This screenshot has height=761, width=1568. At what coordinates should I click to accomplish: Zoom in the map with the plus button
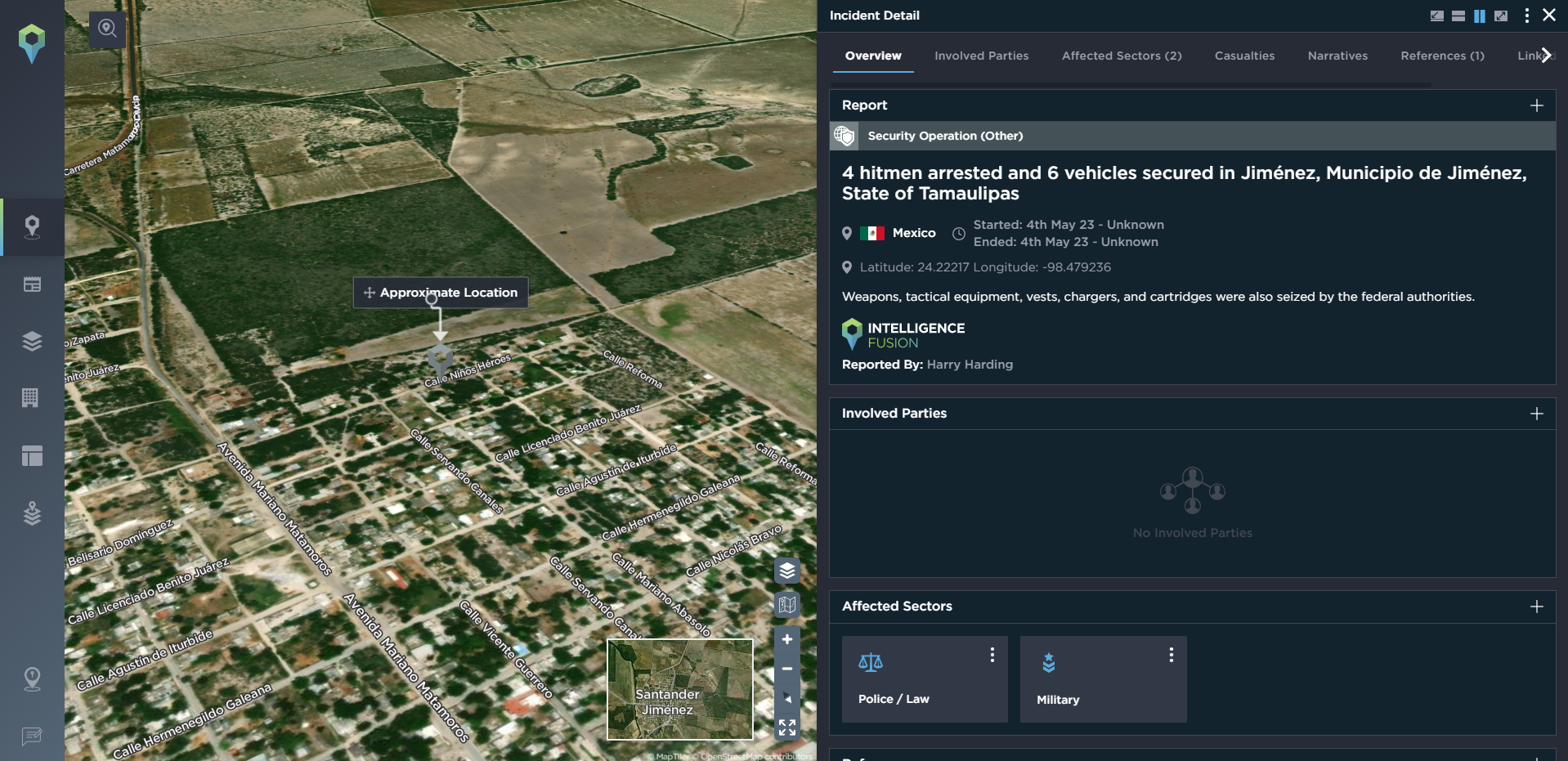tap(787, 639)
